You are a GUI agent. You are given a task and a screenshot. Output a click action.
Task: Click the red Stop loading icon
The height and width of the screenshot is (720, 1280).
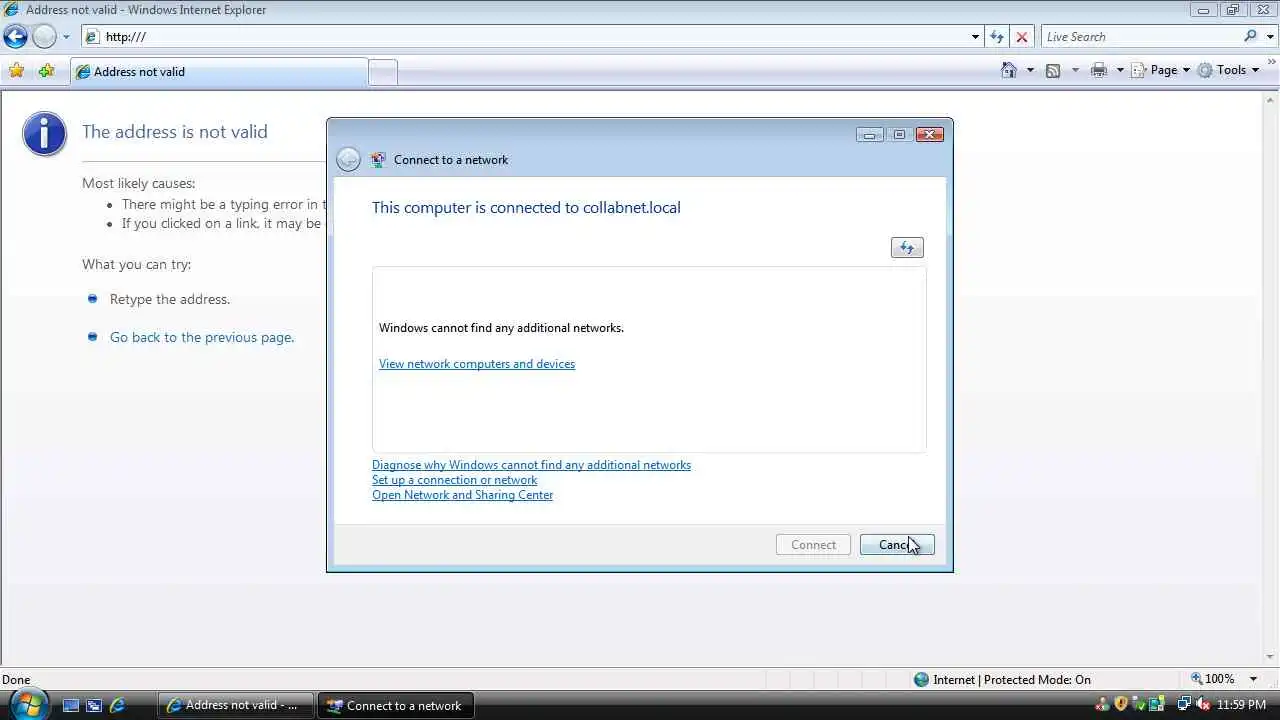tap(1021, 37)
